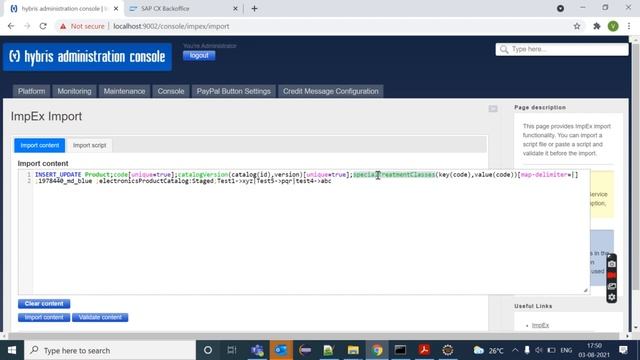Switch to hybris administration console browser tab

61,9
